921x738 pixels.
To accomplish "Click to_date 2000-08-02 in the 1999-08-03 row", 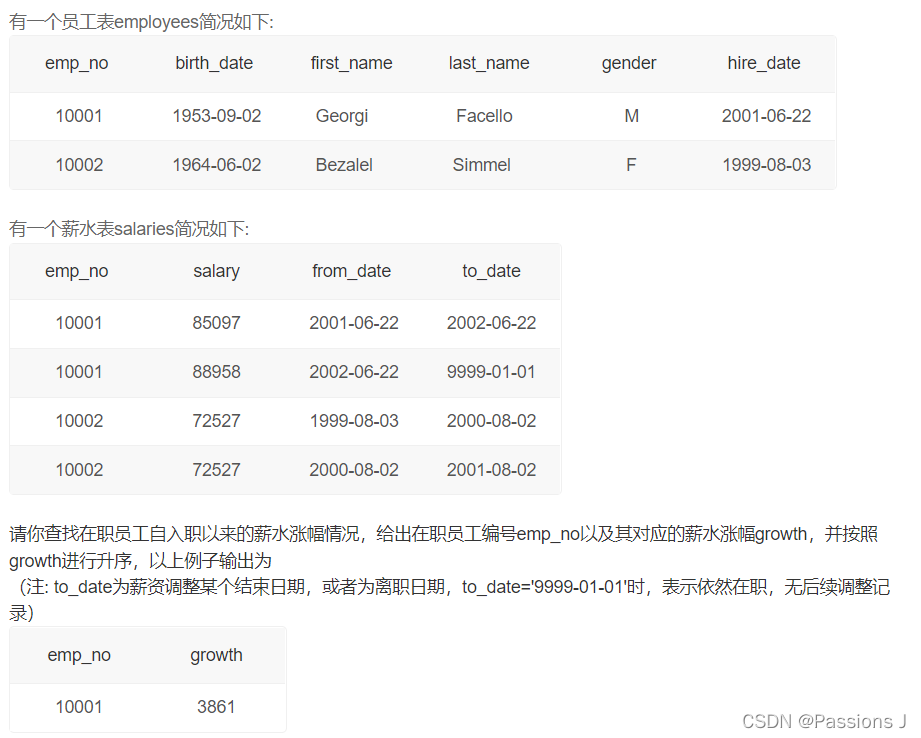I will click(x=491, y=421).
